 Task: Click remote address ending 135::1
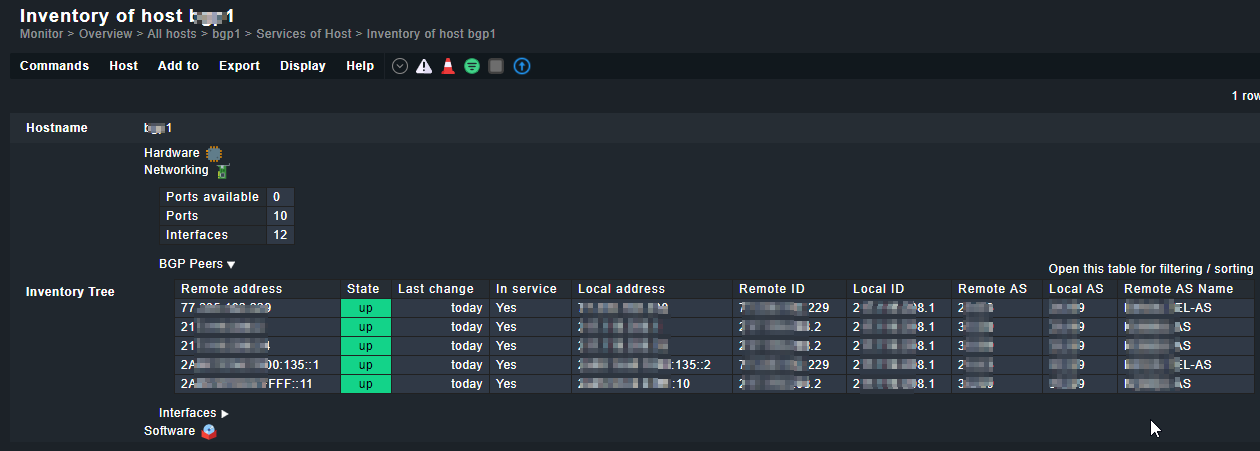pos(250,365)
